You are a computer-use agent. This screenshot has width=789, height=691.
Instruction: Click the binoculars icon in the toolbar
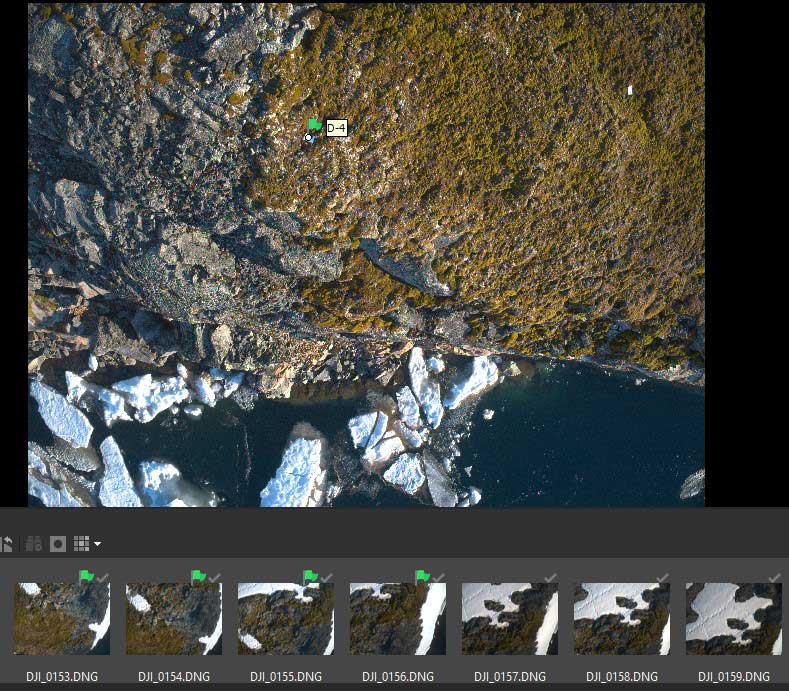click(33, 544)
